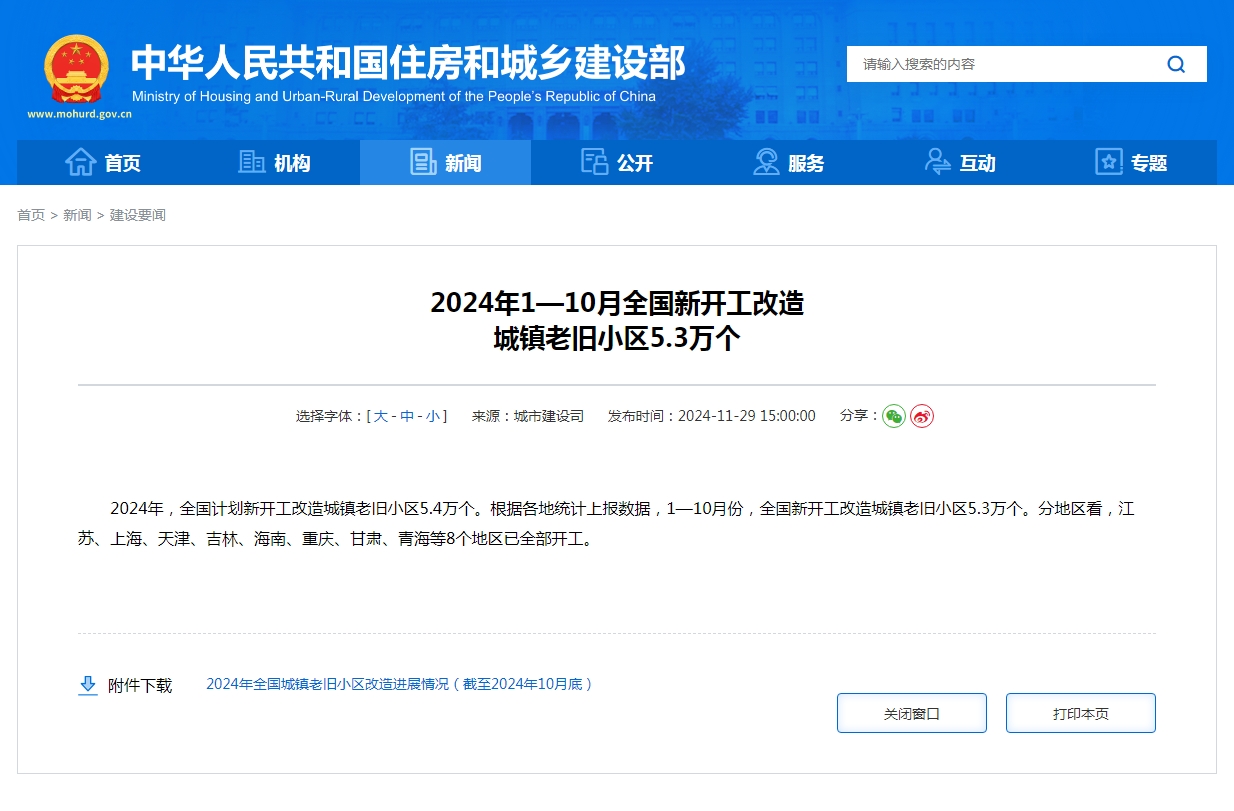Screen dimensions: 1234x811
Task: Open the 新闻 navigation tab
Action: click(446, 162)
